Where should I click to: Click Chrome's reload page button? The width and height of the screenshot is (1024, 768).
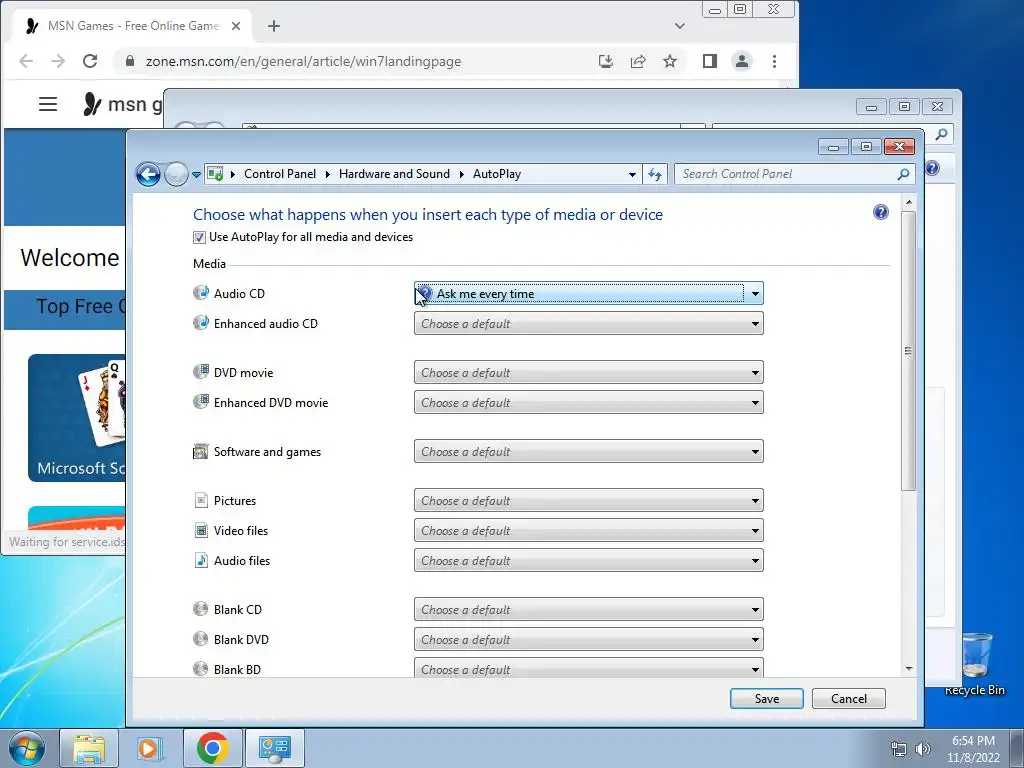[x=90, y=61]
